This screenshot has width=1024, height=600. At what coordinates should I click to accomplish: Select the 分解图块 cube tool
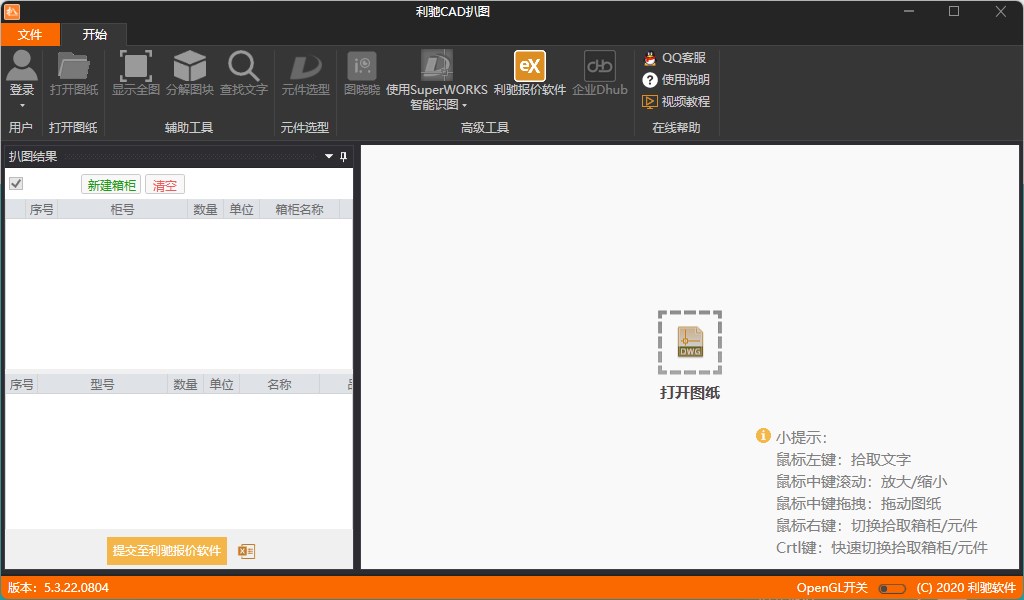tap(190, 67)
